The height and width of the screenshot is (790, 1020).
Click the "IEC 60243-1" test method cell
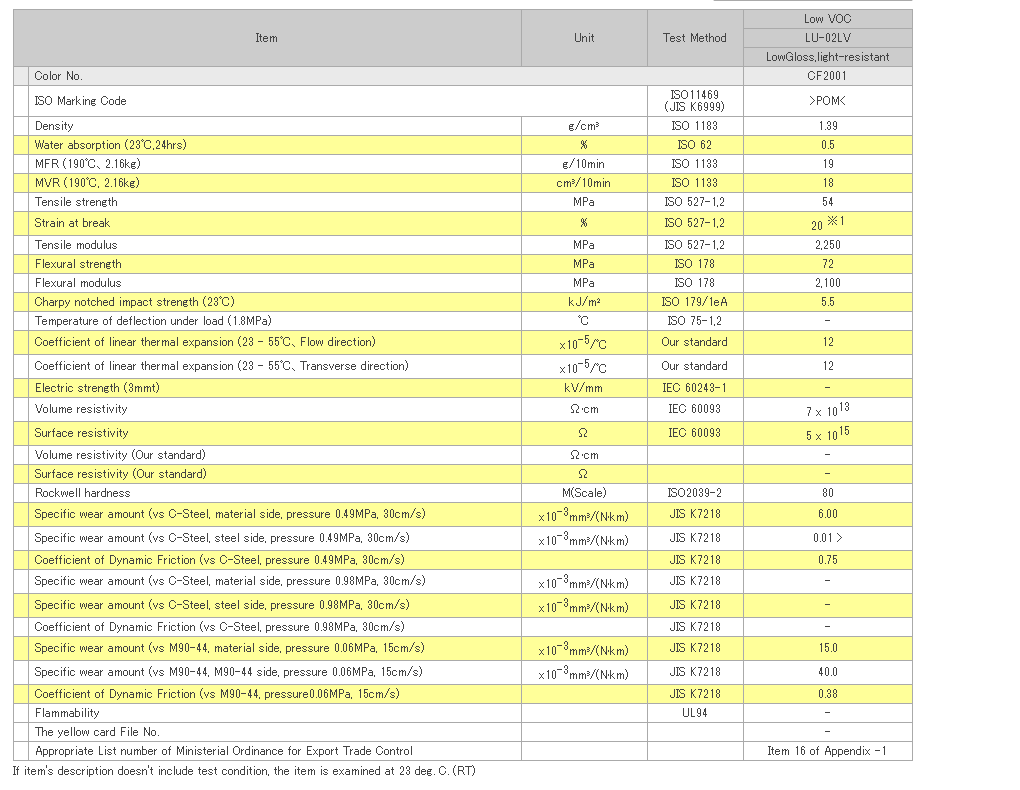[694, 388]
